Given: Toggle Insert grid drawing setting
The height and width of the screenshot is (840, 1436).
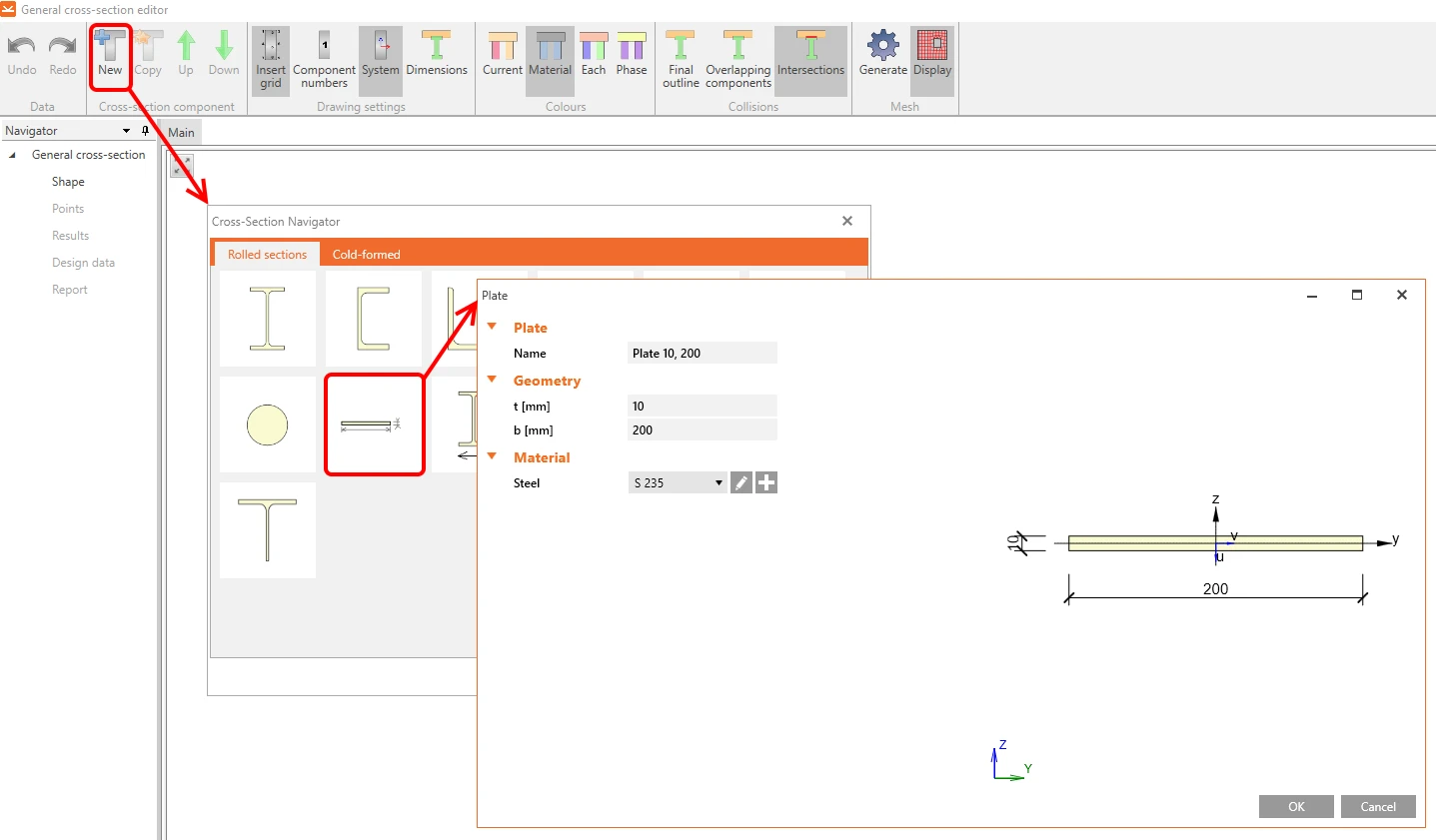Looking at the screenshot, I should [x=271, y=60].
